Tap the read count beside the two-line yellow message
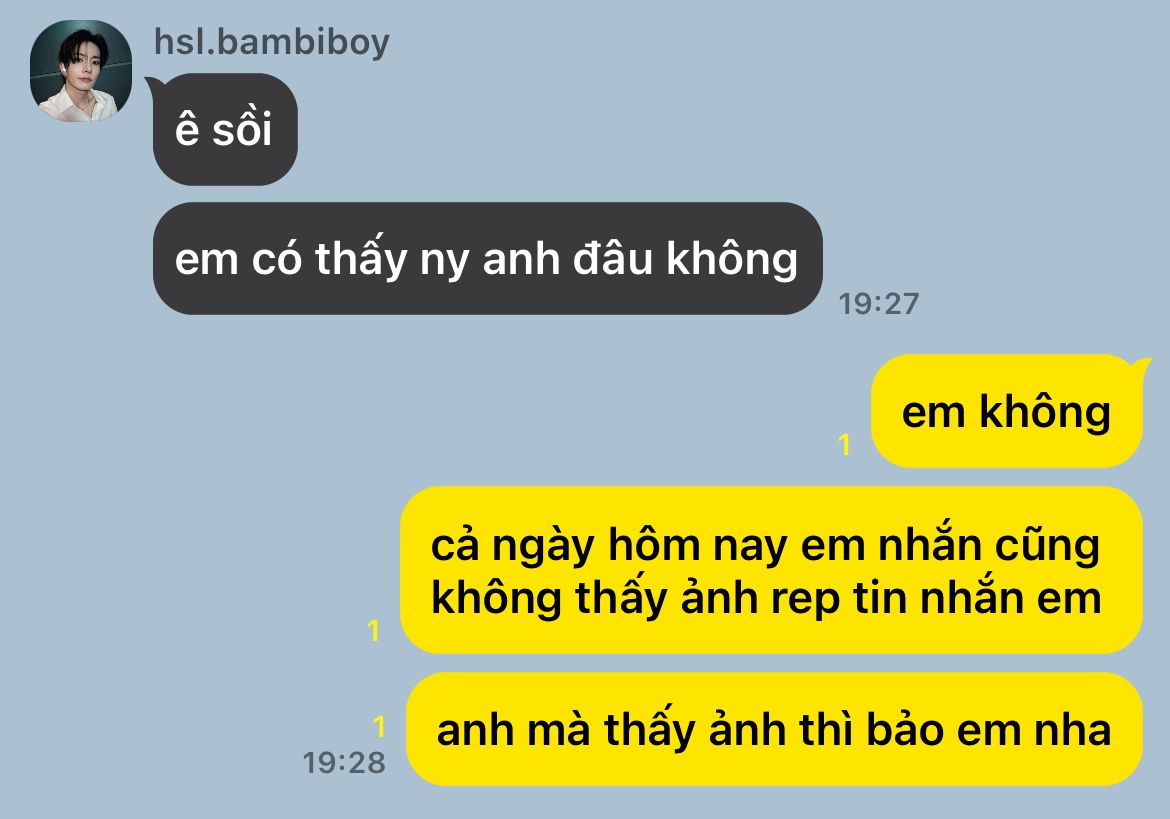 [x=374, y=631]
